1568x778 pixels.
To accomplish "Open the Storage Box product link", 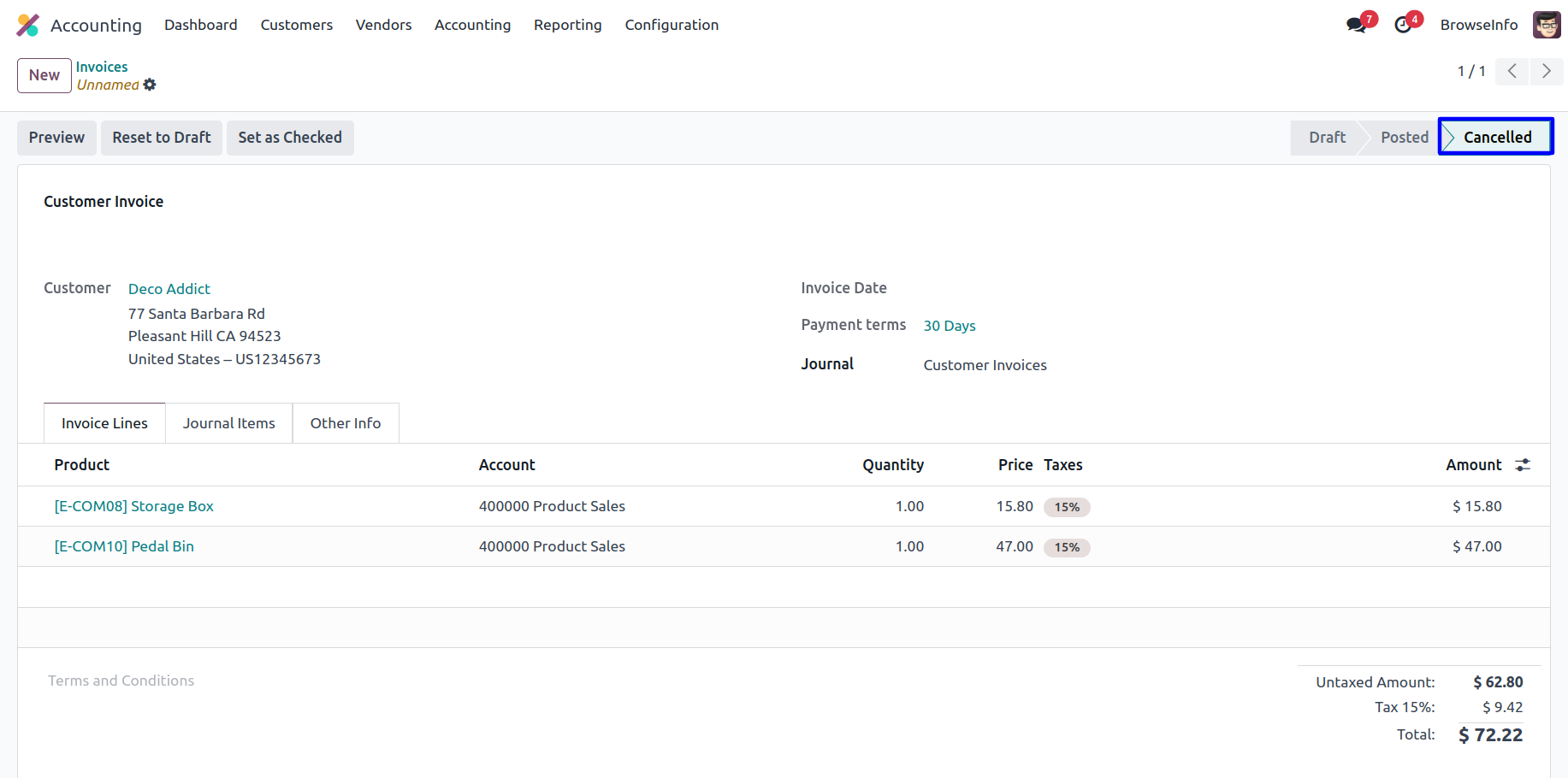I will pos(134,506).
